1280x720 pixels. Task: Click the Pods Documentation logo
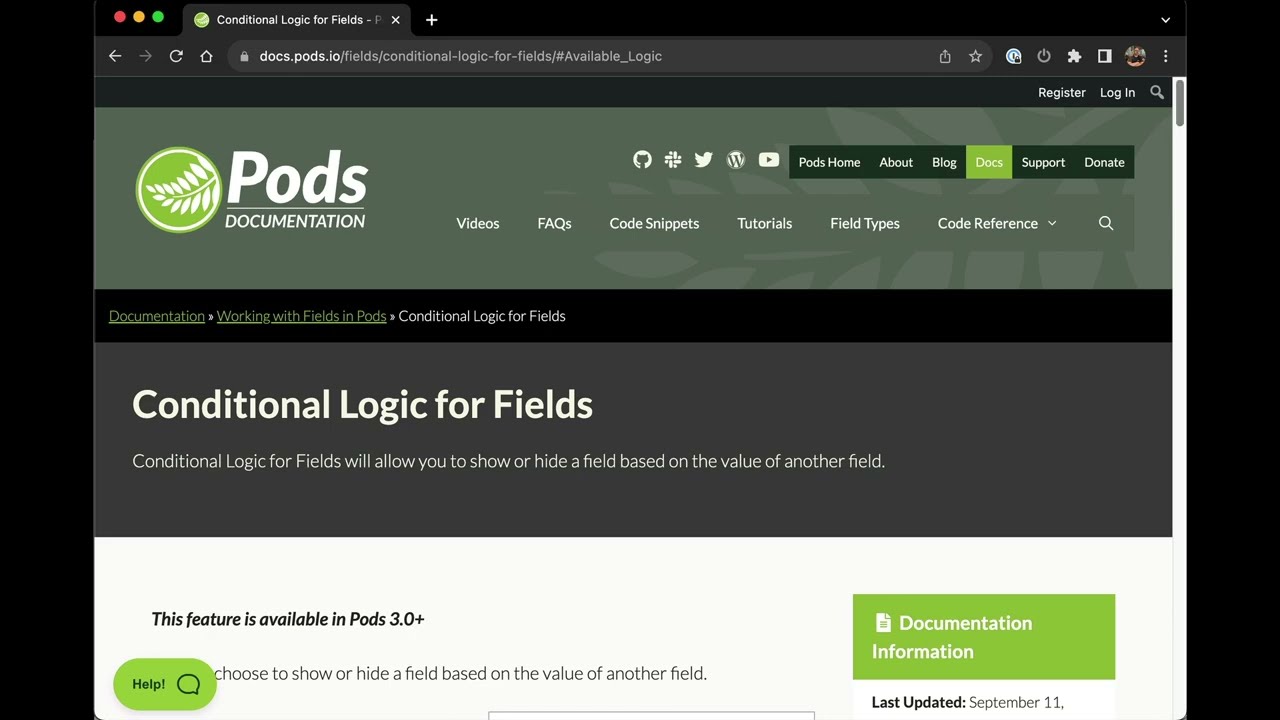pyautogui.click(x=252, y=190)
